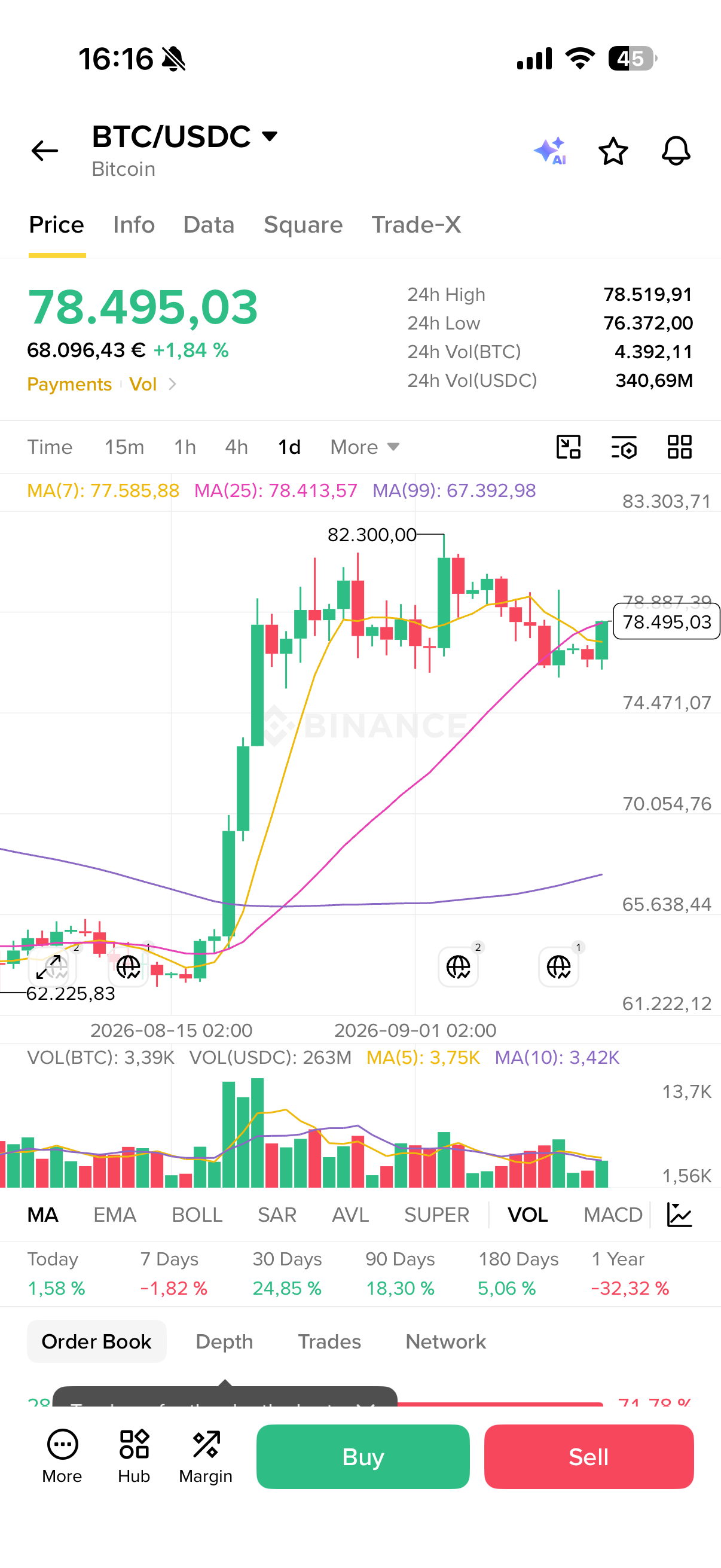Screen dimensions: 721x1568
Task: Select the 1h interval
Action: pyautogui.click(x=185, y=447)
